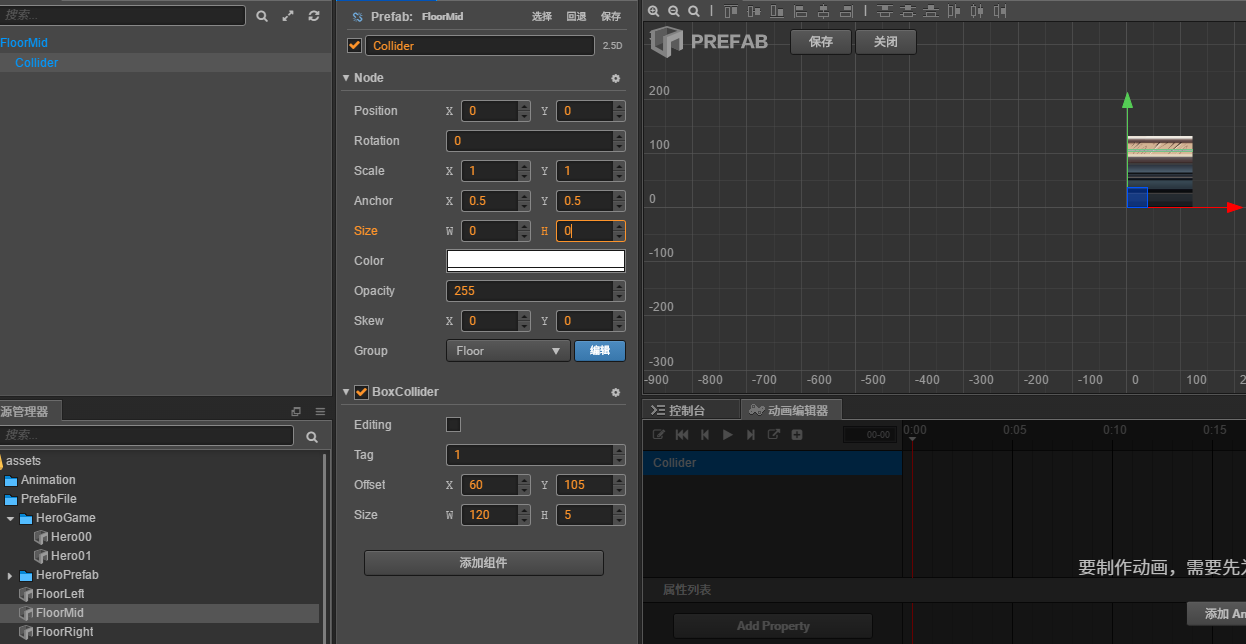Collapse the HeroGame folder
This screenshot has height=644, width=1246.
[x=10, y=518]
